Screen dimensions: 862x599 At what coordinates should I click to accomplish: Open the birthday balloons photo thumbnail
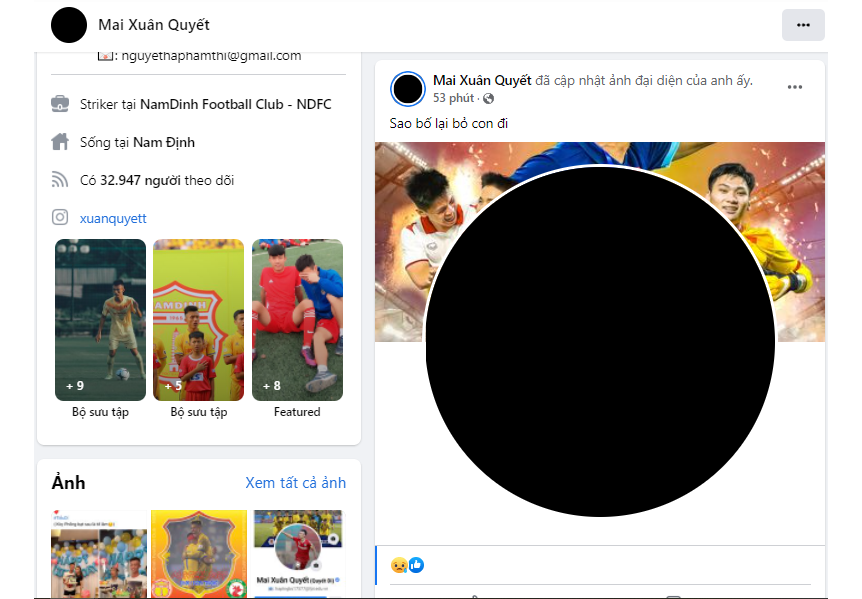point(99,554)
